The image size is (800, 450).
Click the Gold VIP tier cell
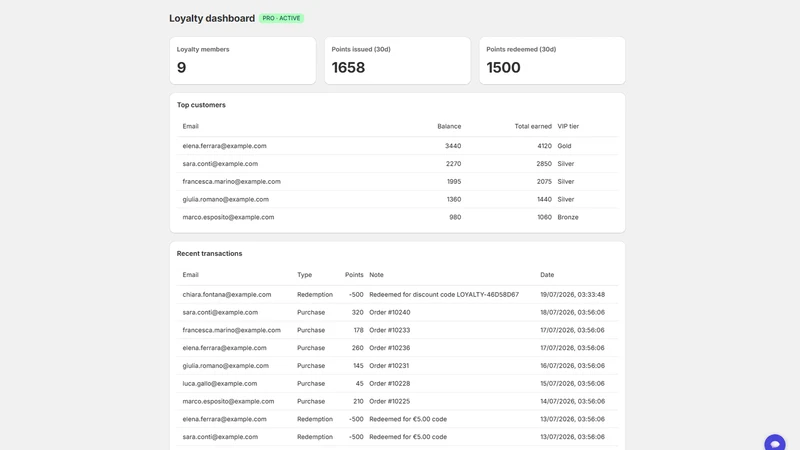click(564, 146)
